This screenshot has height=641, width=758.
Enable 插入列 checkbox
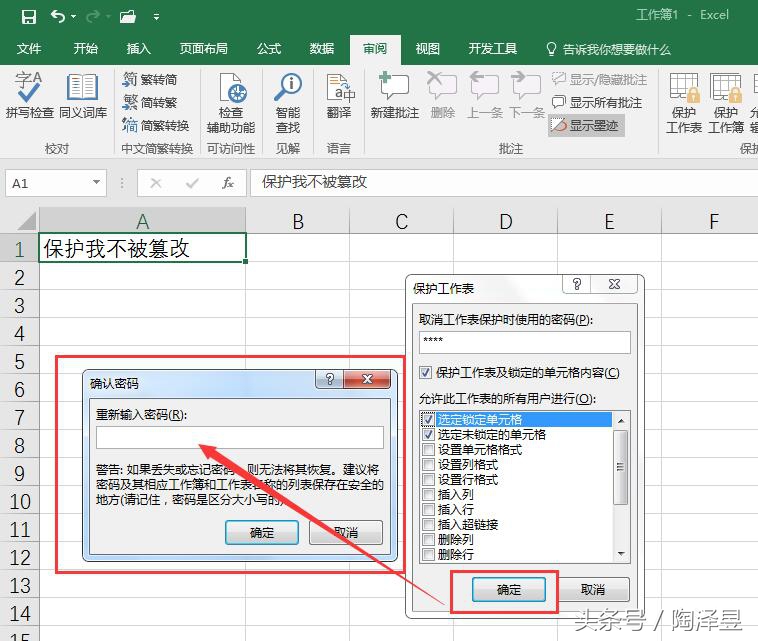[x=428, y=494]
